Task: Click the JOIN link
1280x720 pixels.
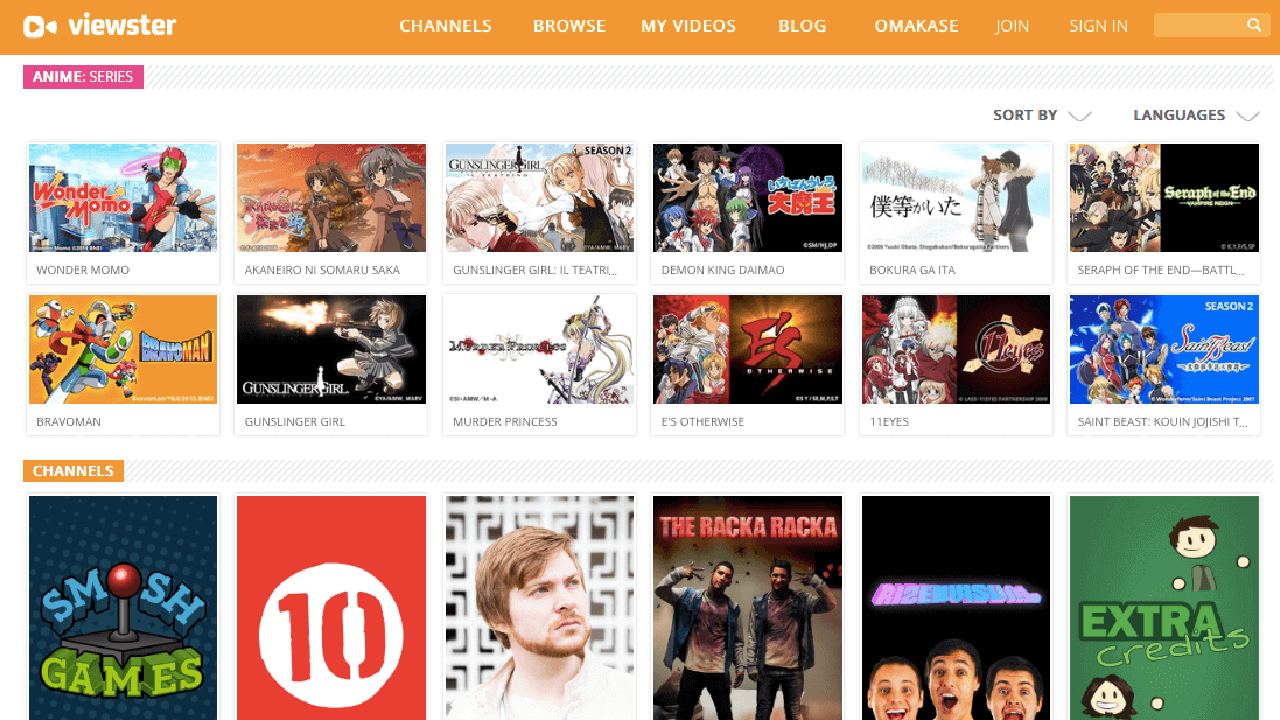Action: [1012, 26]
